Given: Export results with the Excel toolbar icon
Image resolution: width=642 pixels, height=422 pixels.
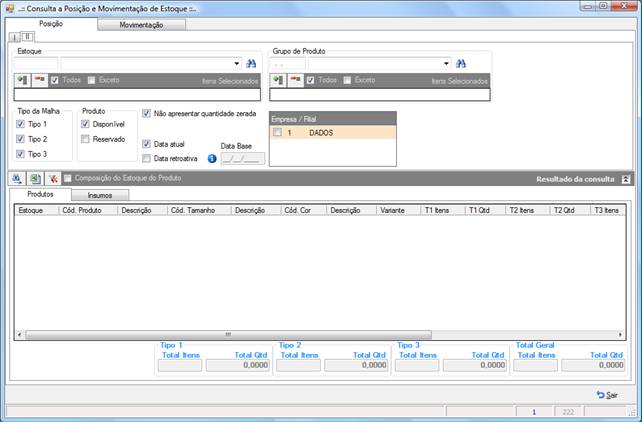Looking at the screenshot, I should coord(35,178).
